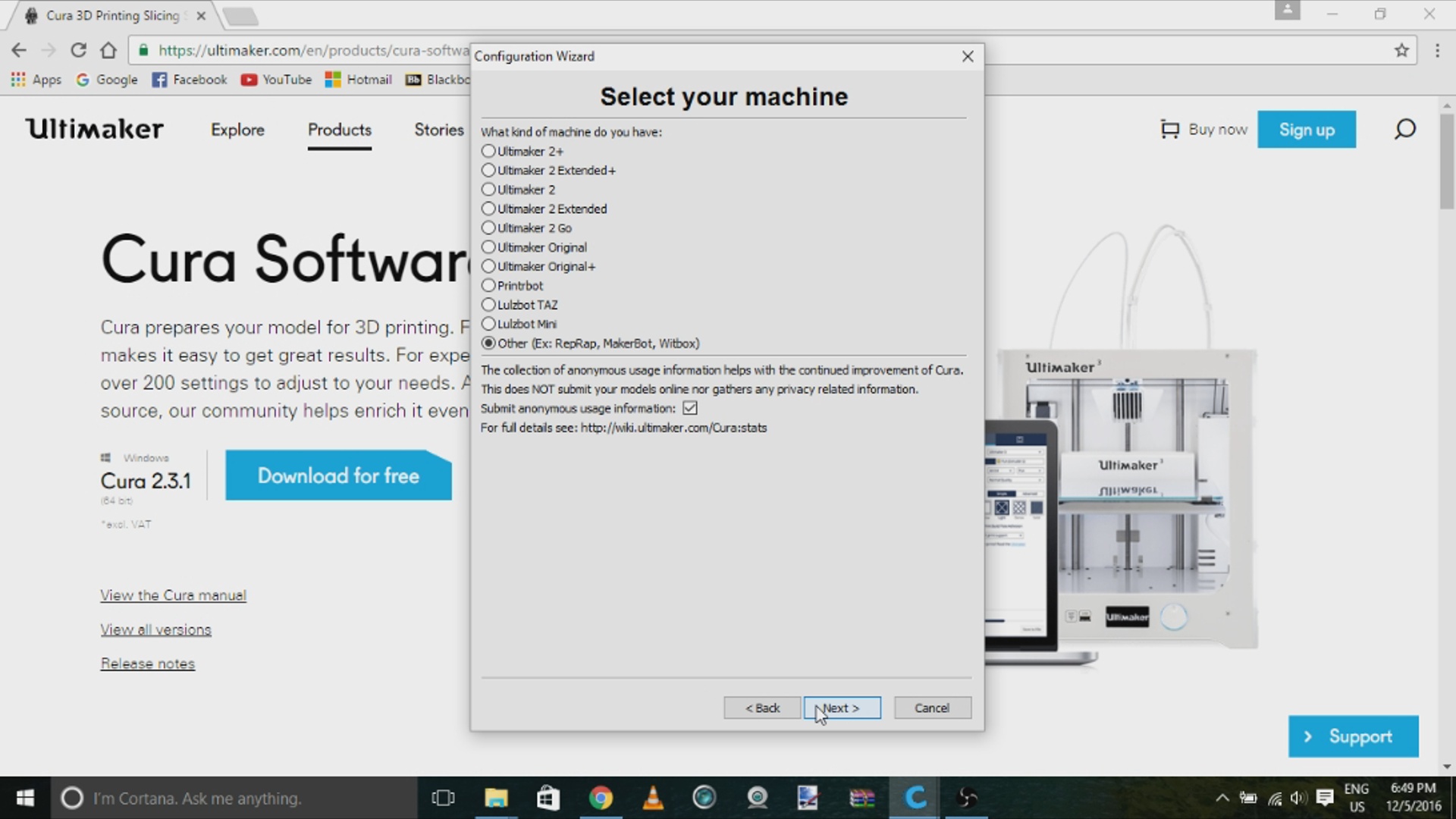The width and height of the screenshot is (1456, 819).
Task: Click the Next button in the wizard
Action: 842,708
